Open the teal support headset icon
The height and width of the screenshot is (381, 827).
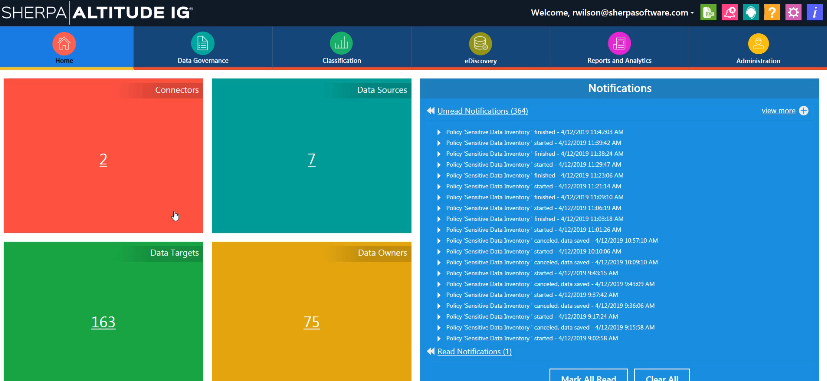pyautogui.click(x=751, y=12)
